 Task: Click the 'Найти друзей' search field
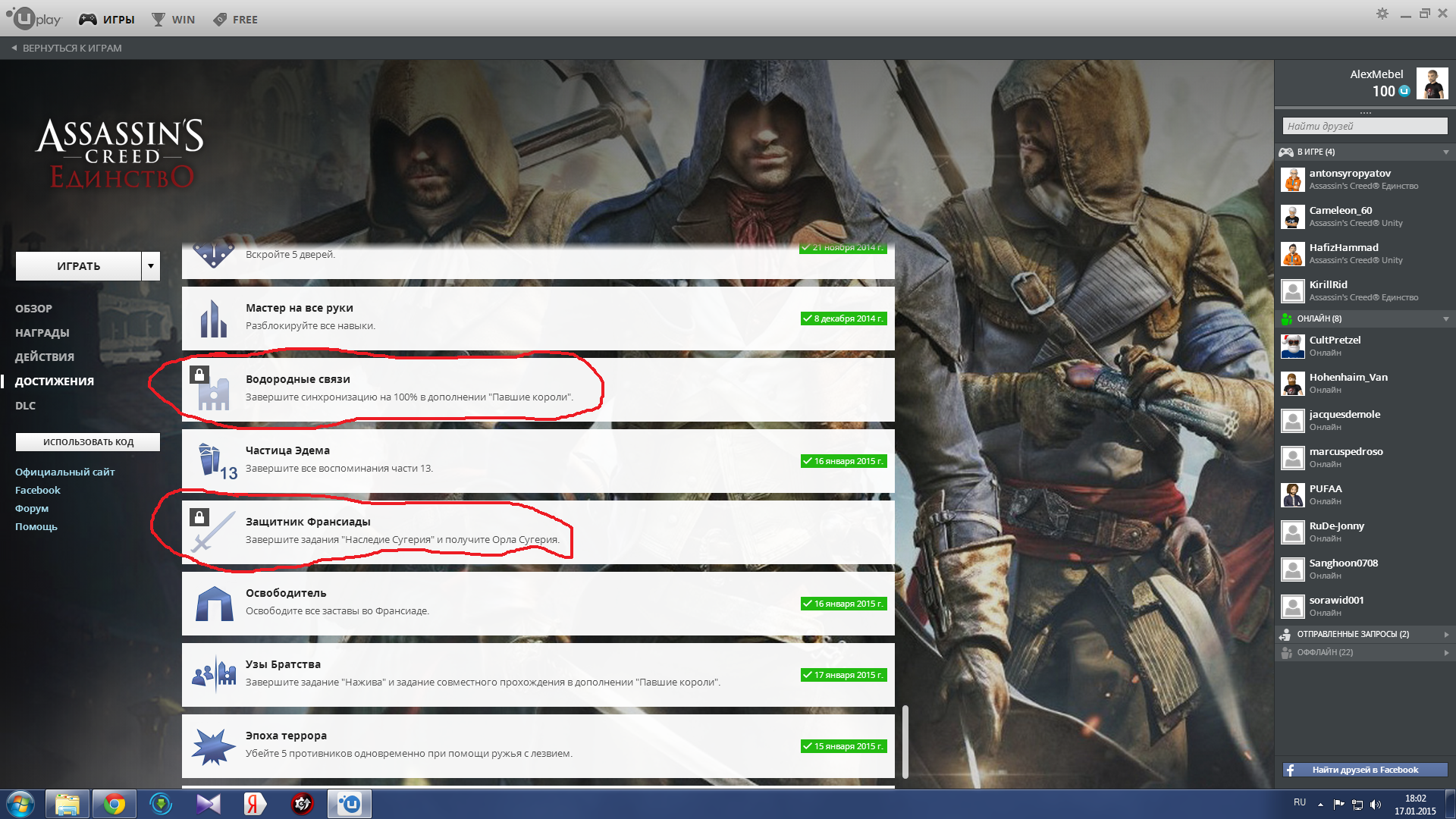click(1364, 126)
